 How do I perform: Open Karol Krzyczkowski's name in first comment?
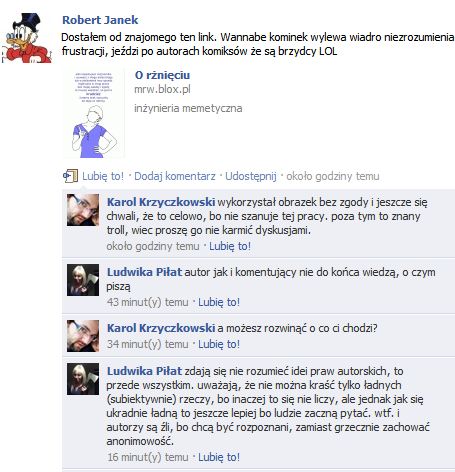tap(161, 202)
